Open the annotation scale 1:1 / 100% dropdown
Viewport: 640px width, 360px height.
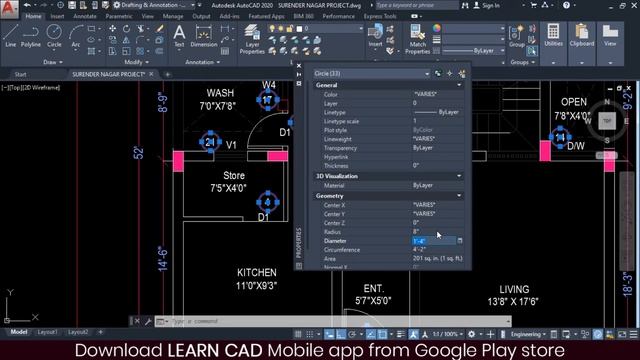[x=447, y=334]
